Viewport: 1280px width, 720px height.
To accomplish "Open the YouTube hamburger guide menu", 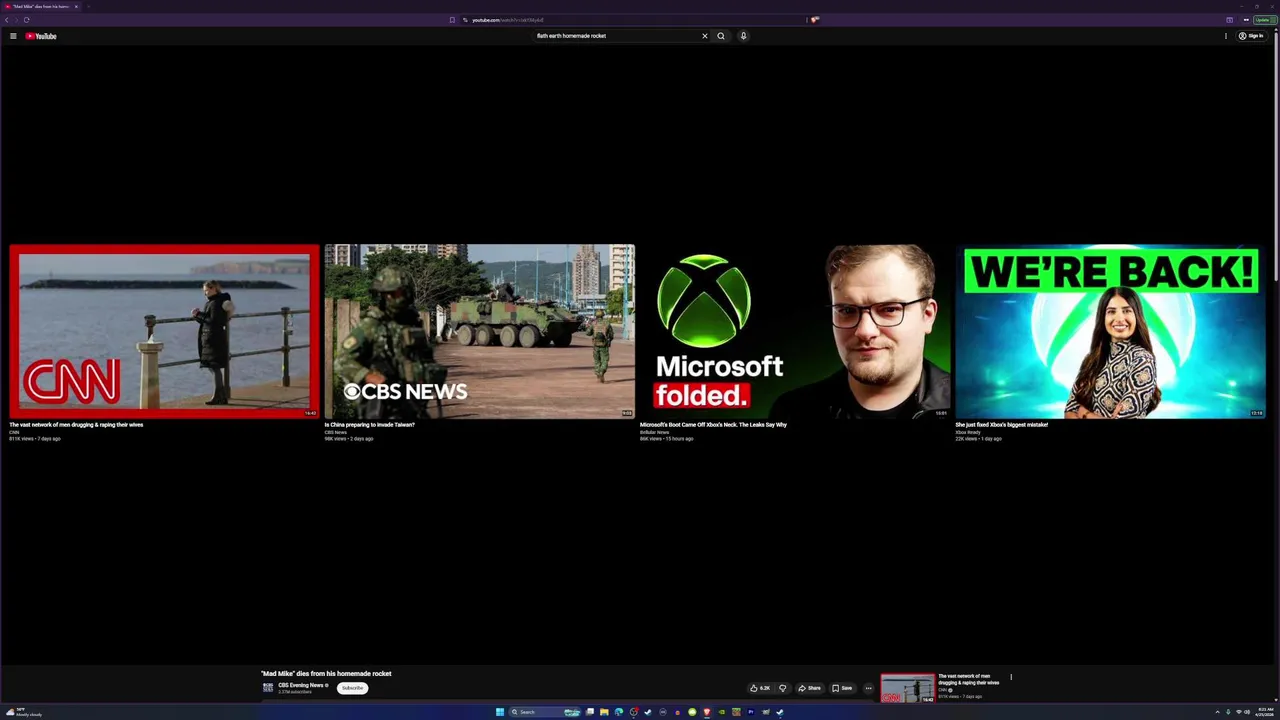I will pyautogui.click(x=13, y=36).
